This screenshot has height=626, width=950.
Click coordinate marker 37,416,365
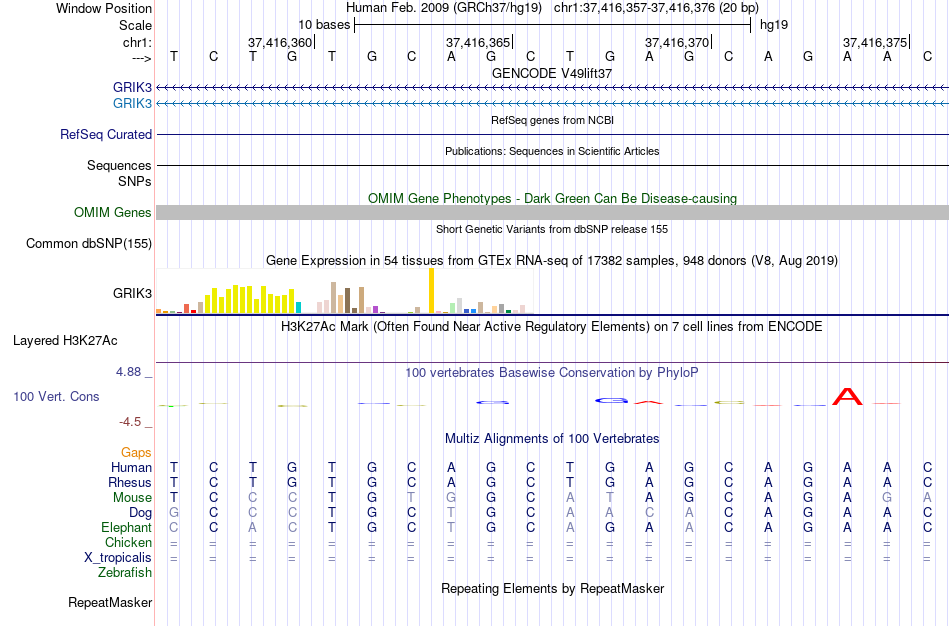477,42
